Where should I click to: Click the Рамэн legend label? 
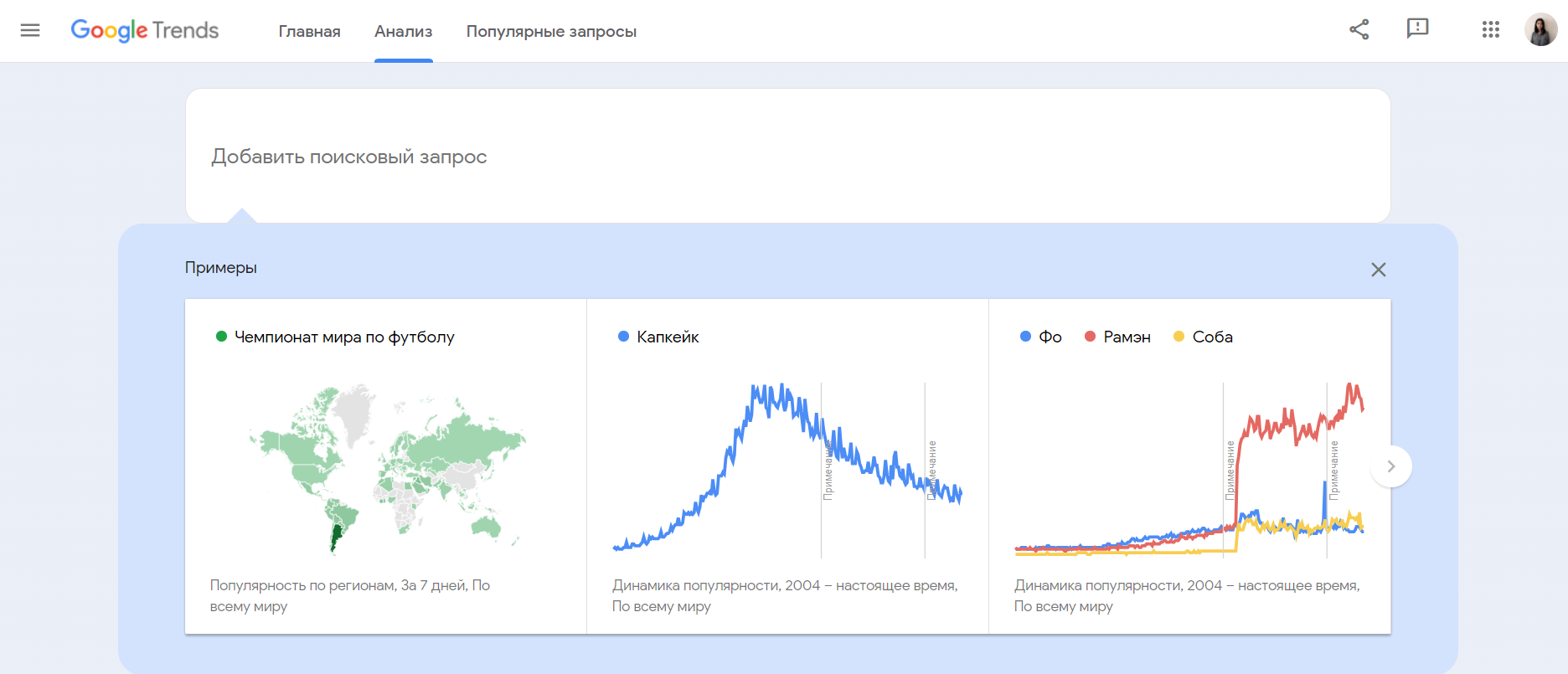point(1127,337)
